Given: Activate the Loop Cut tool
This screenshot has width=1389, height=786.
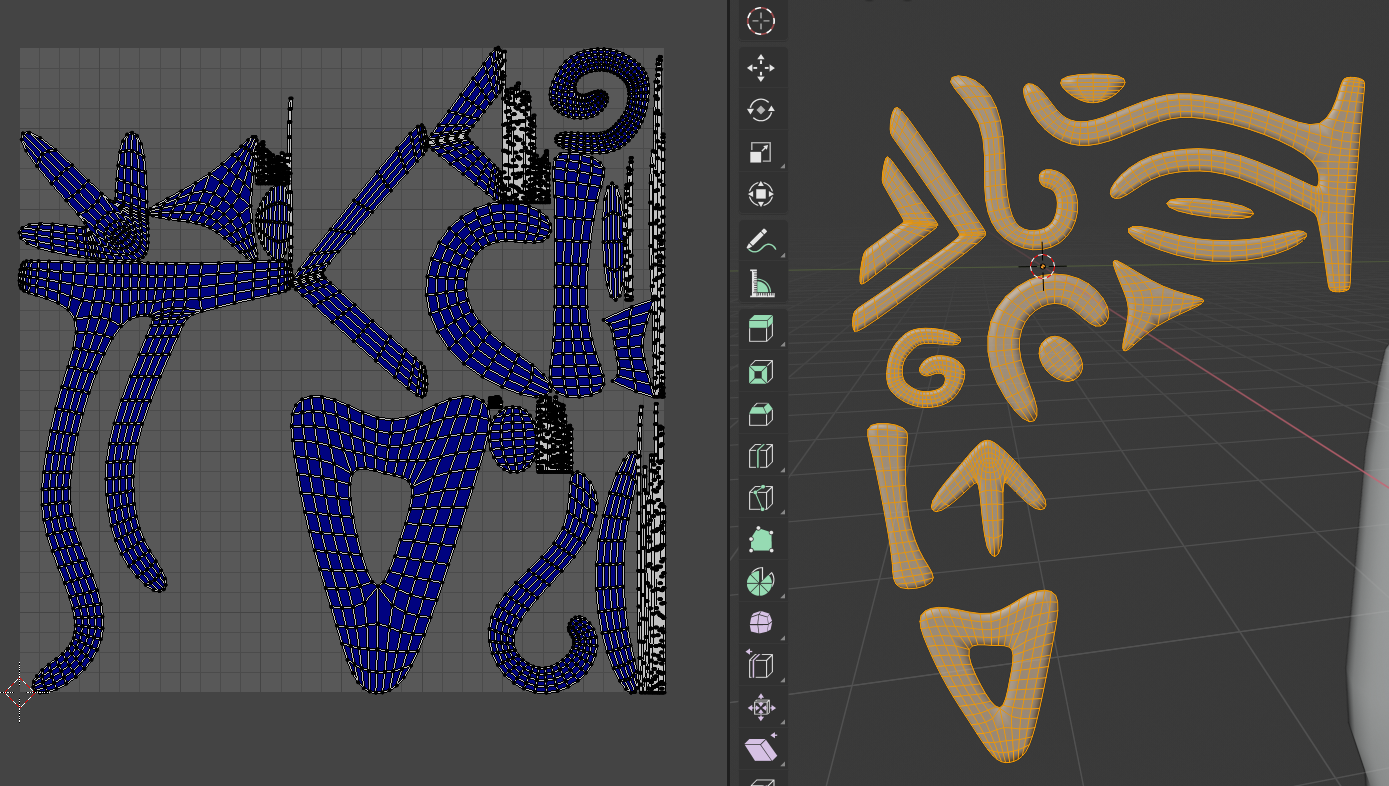Looking at the screenshot, I should [x=761, y=456].
